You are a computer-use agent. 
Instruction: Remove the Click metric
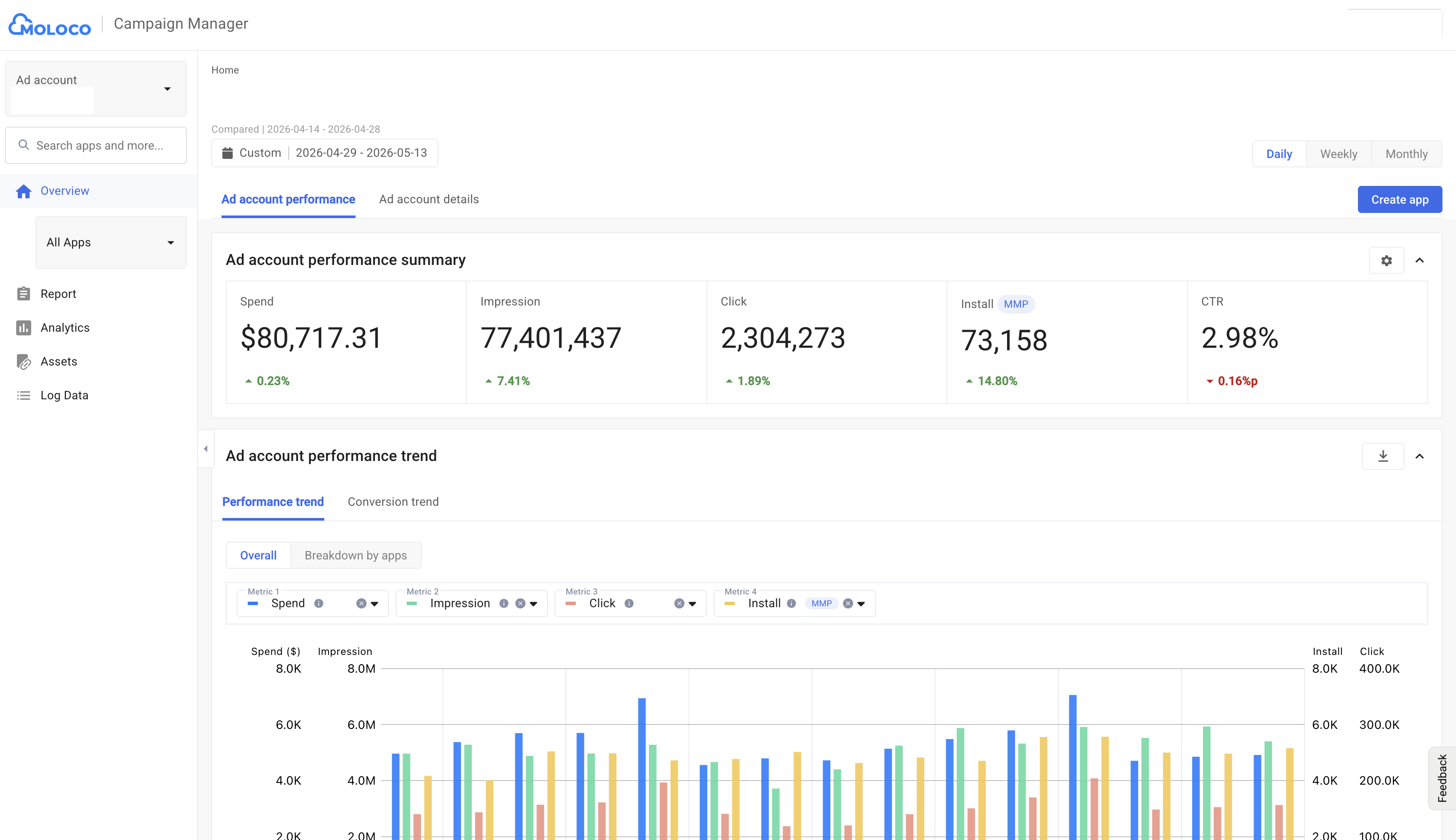[679, 603]
